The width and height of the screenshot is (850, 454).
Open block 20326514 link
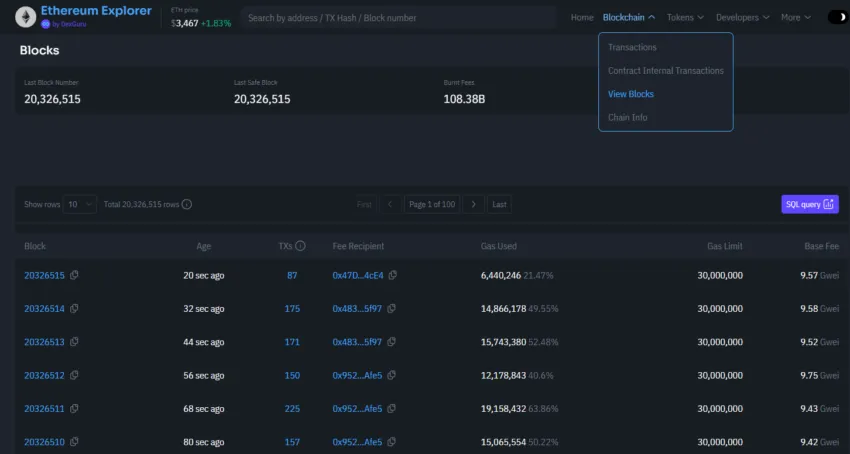pyautogui.click(x=44, y=309)
